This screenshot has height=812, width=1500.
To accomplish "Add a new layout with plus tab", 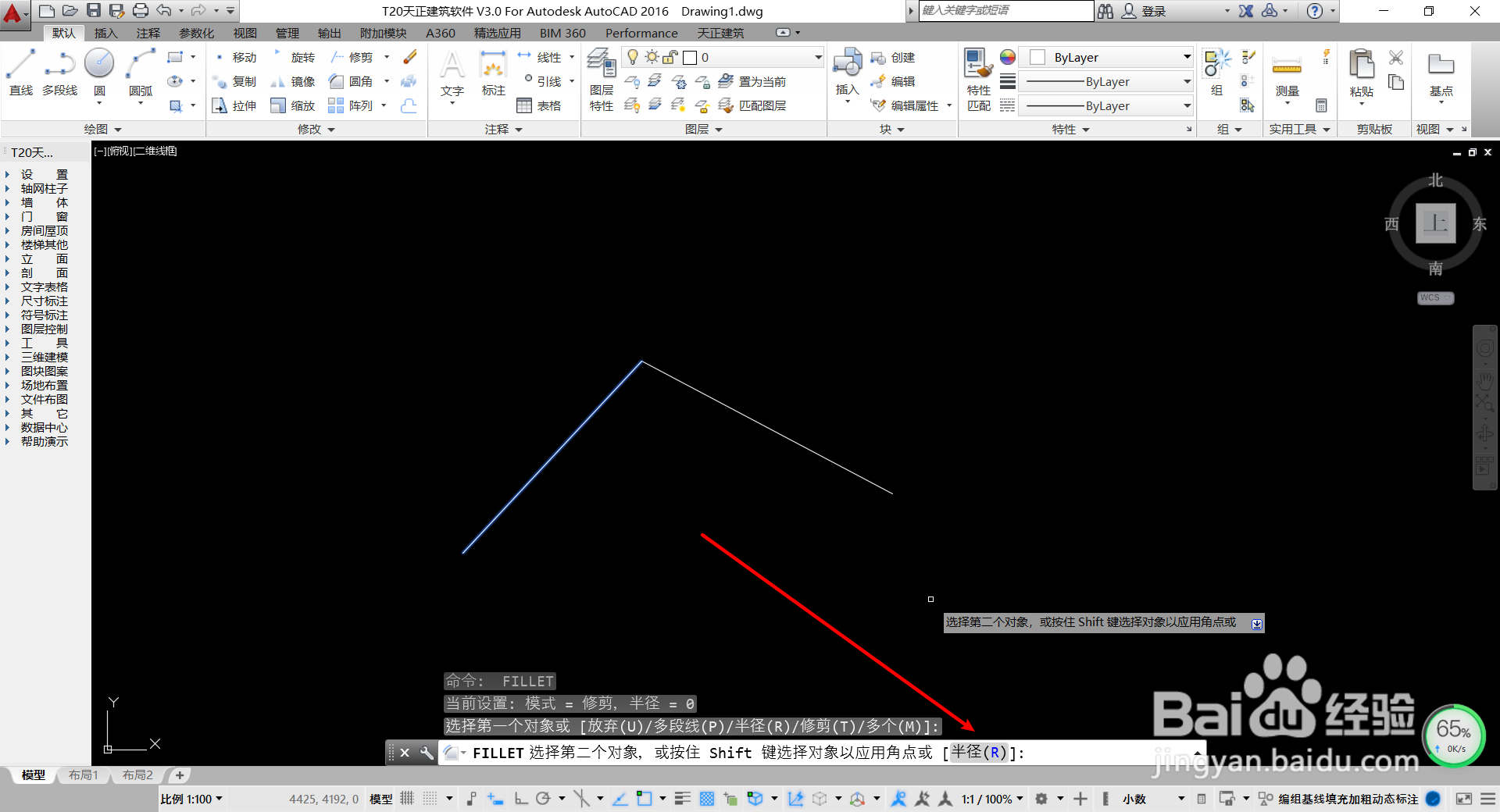I will pyautogui.click(x=180, y=775).
